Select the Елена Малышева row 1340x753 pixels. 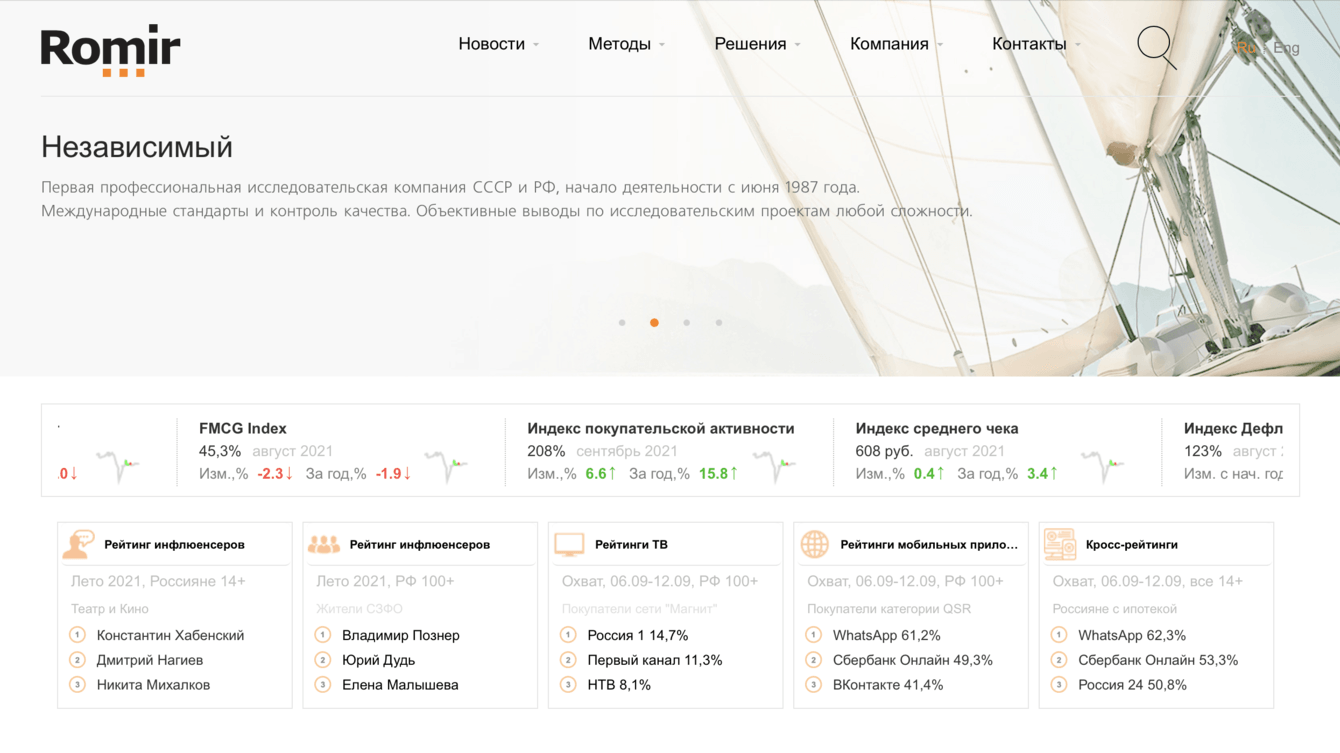[400, 685]
